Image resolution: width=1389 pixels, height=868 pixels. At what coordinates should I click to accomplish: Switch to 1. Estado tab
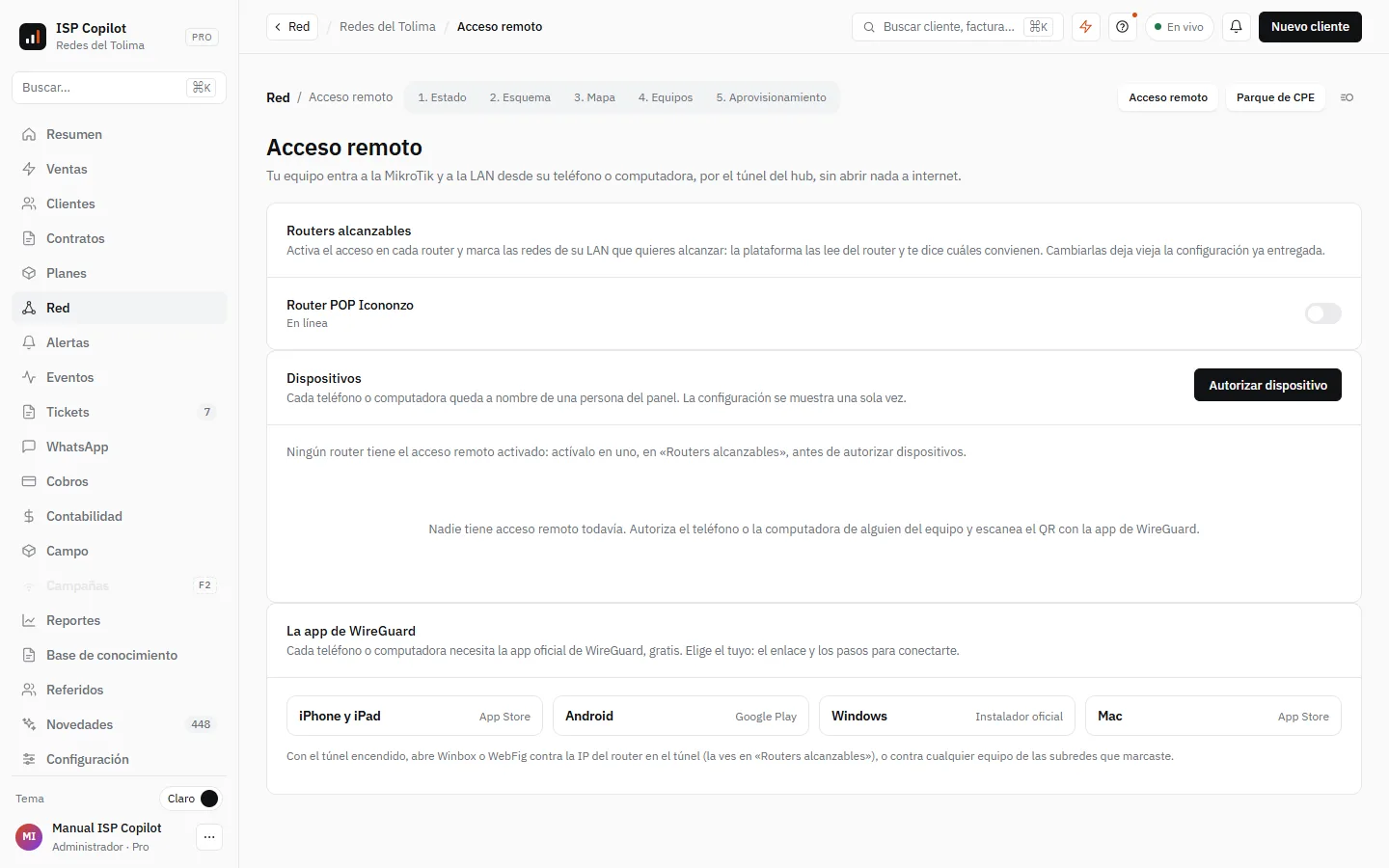point(442,97)
